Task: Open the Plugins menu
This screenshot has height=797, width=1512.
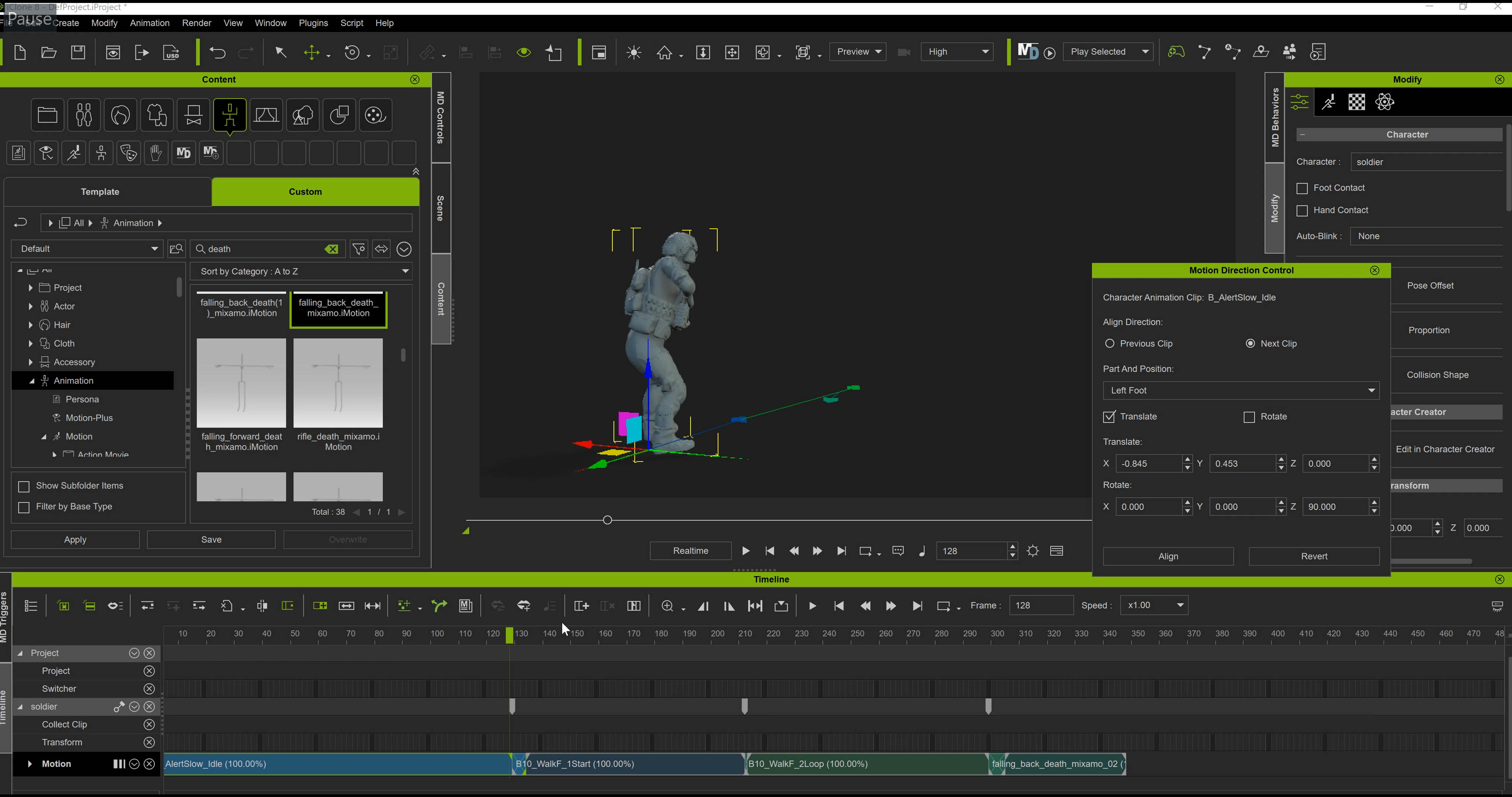Action: [313, 23]
